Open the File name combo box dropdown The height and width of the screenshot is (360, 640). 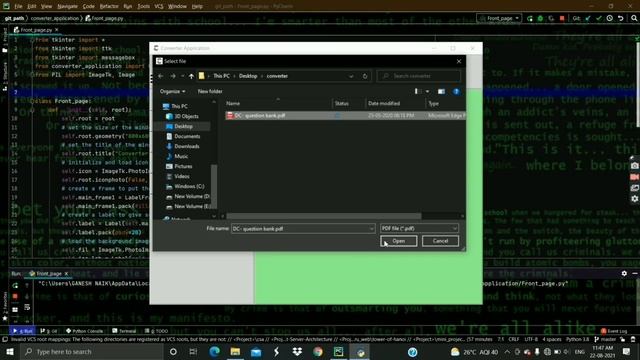[x=371, y=229]
